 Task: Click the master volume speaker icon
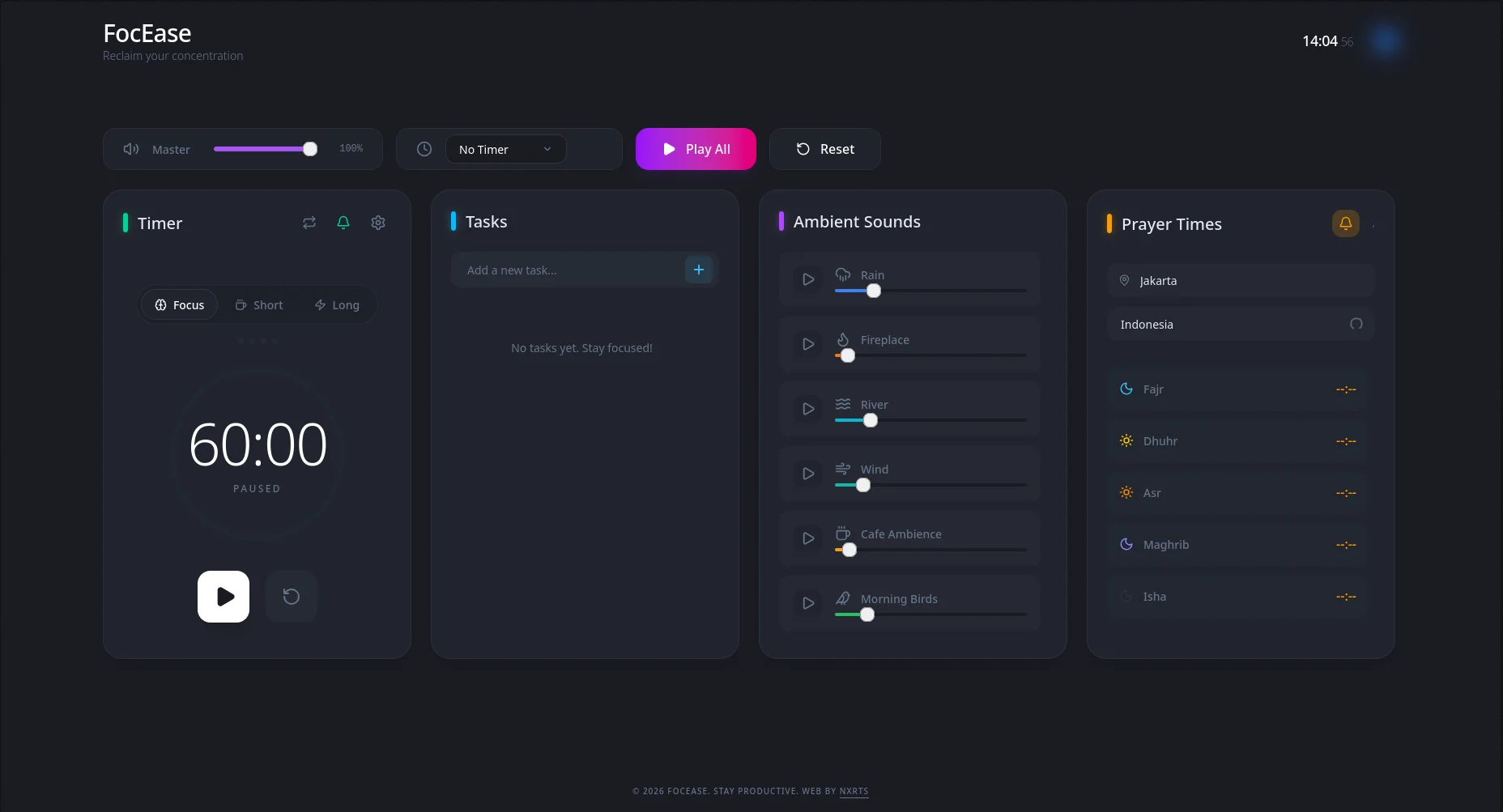point(131,149)
